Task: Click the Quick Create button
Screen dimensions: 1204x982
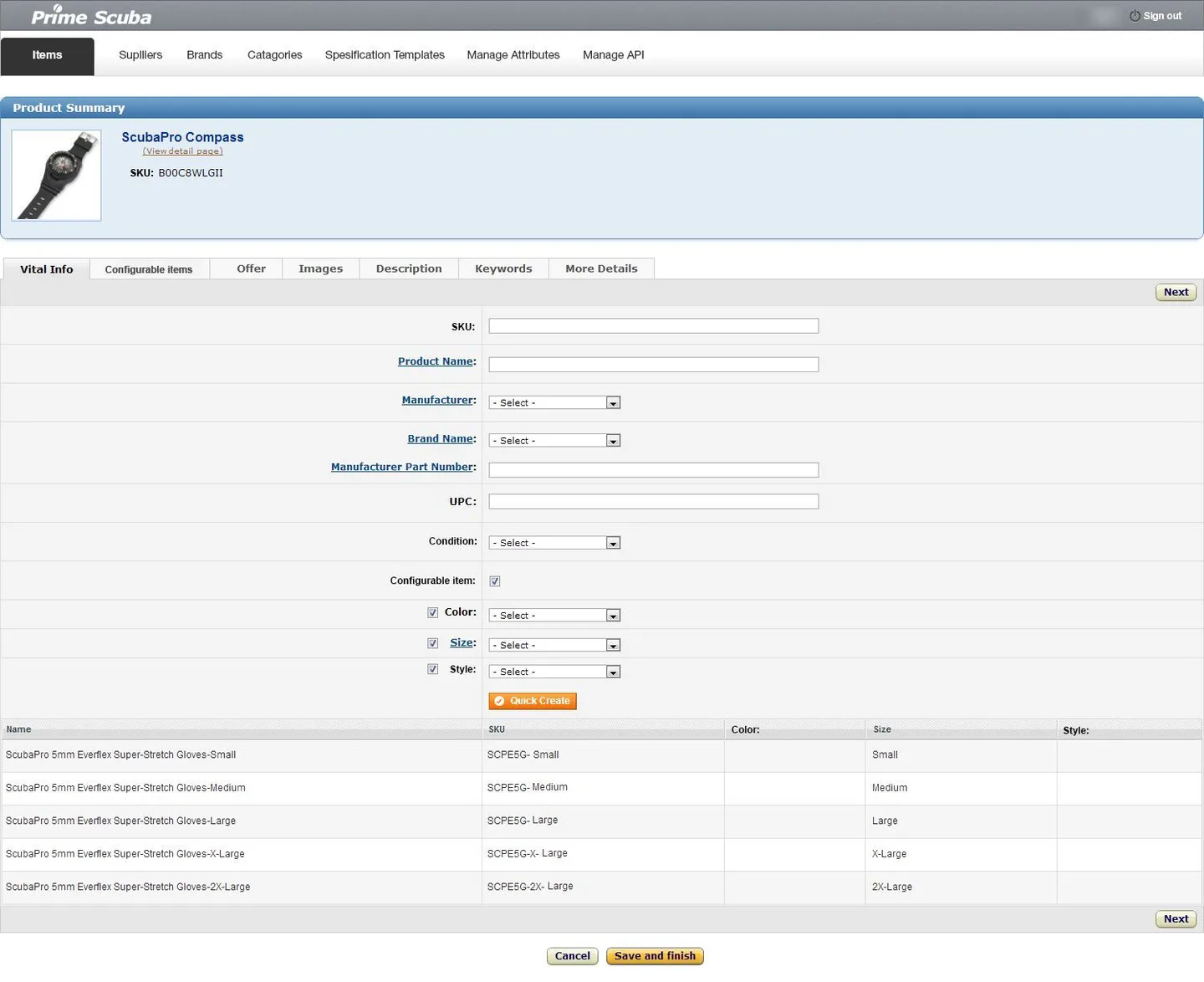Action: [533, 701]
